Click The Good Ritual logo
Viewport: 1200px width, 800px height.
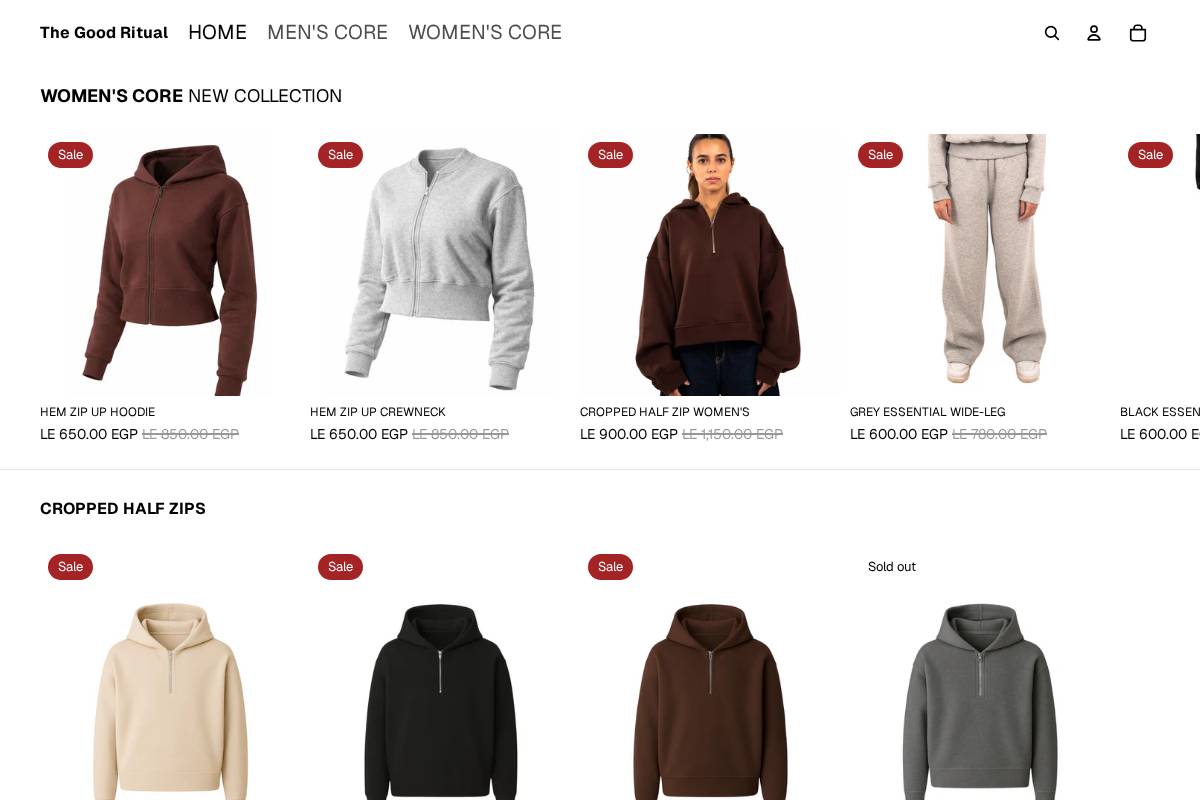104,33
